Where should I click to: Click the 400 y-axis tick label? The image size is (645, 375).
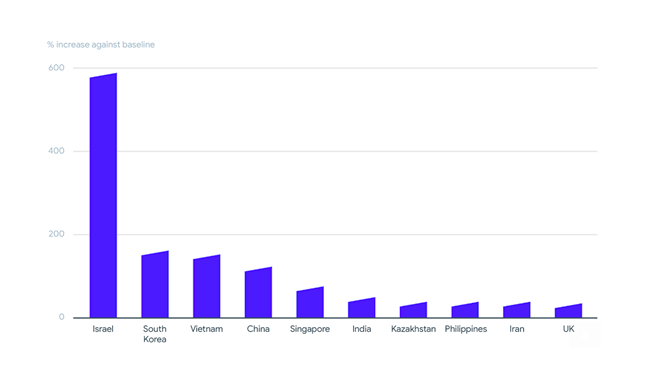(x=56, y=151)
